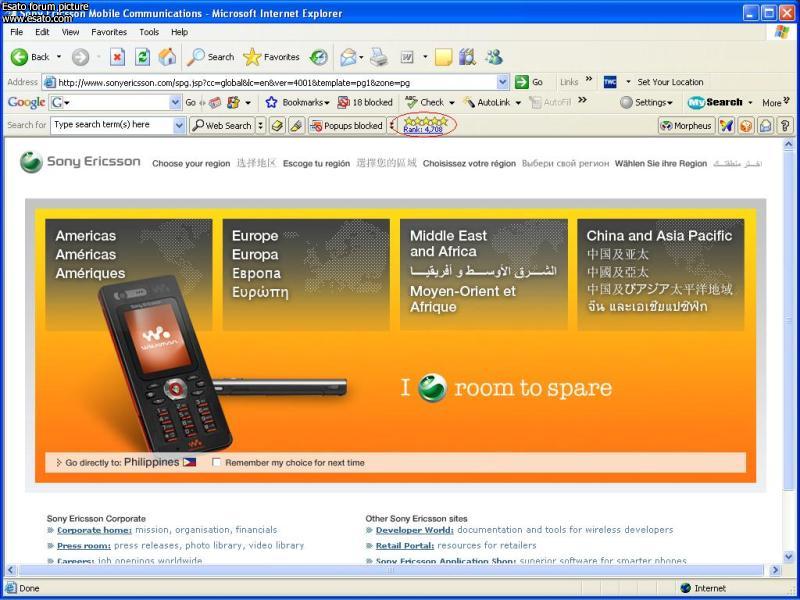
Task: Click the TWC weather icon
Action: click(x=610, y=82)
